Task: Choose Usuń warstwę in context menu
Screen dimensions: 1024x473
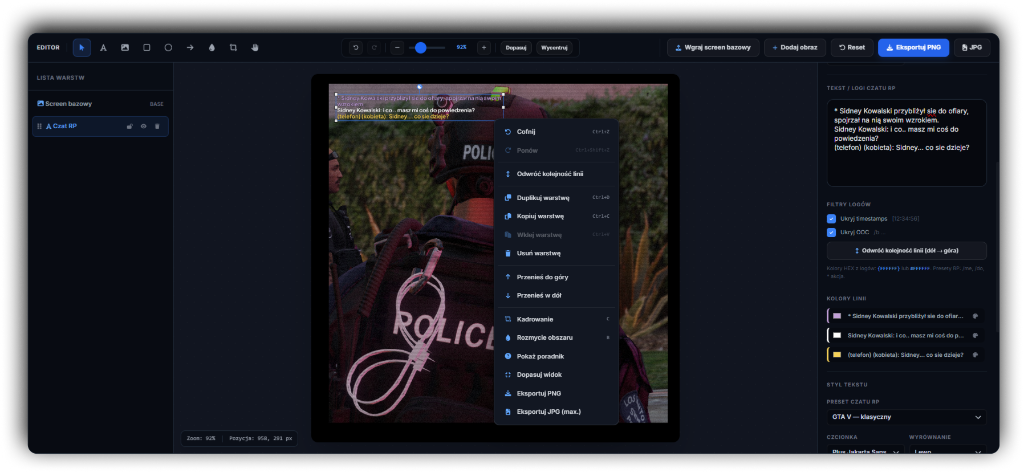Action: (x=556, y=253)
